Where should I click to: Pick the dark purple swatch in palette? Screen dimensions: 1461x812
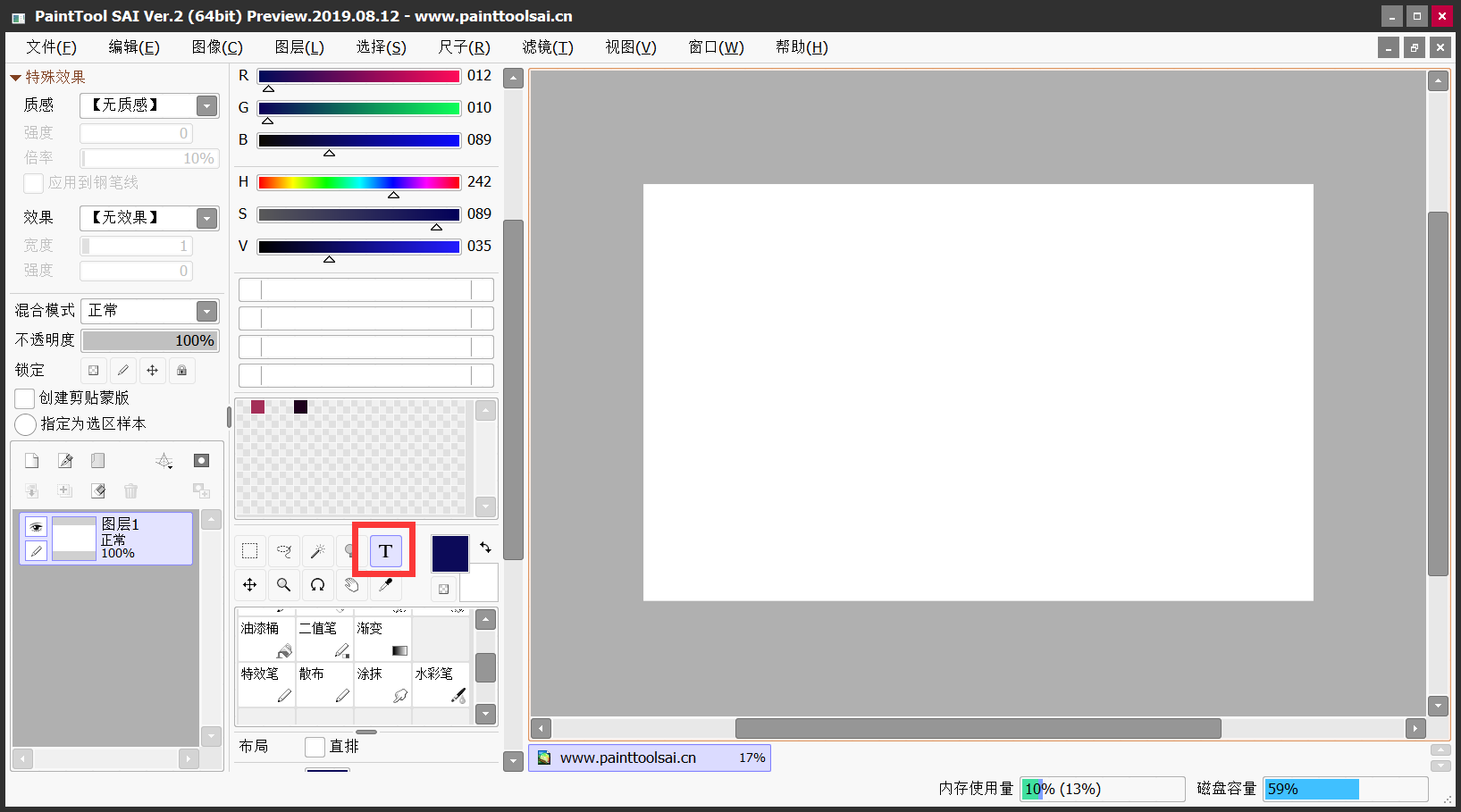click(300, 407)
